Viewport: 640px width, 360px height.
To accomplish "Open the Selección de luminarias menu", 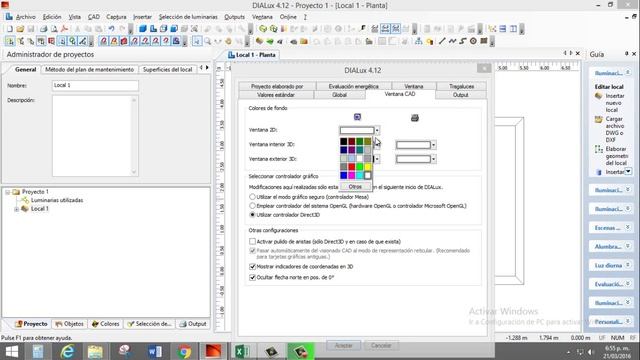I will tap(188, 17).
